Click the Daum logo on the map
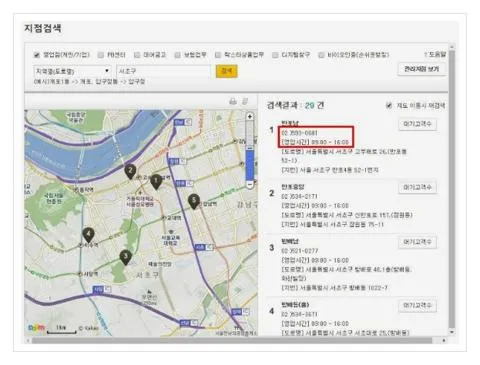480x365 pixels. [36, 328]
